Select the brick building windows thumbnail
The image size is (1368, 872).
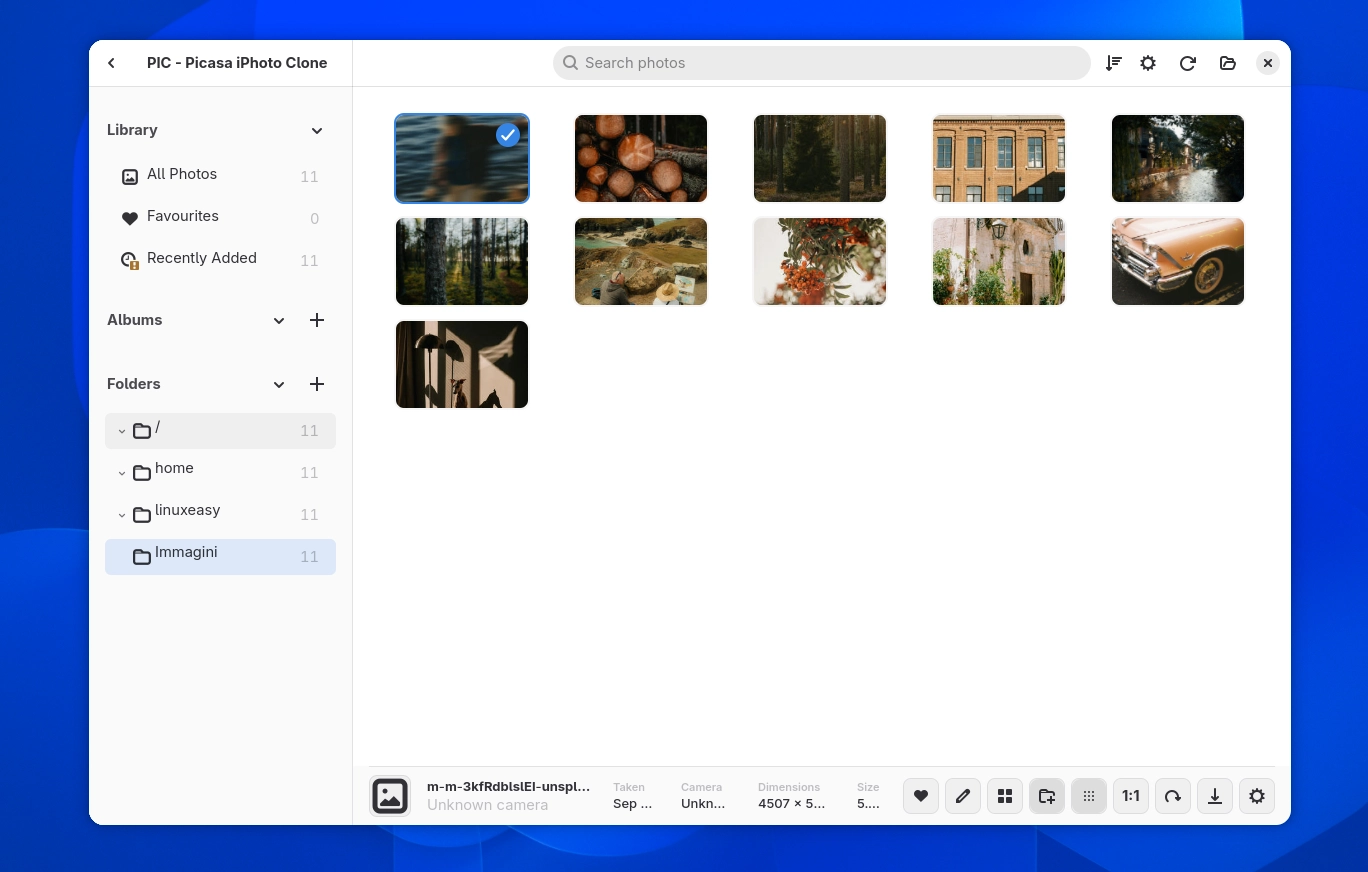999,158
